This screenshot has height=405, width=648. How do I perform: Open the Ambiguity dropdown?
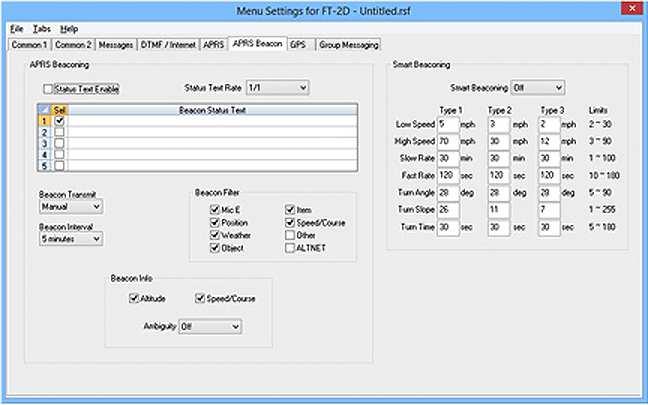click(210, 326)
